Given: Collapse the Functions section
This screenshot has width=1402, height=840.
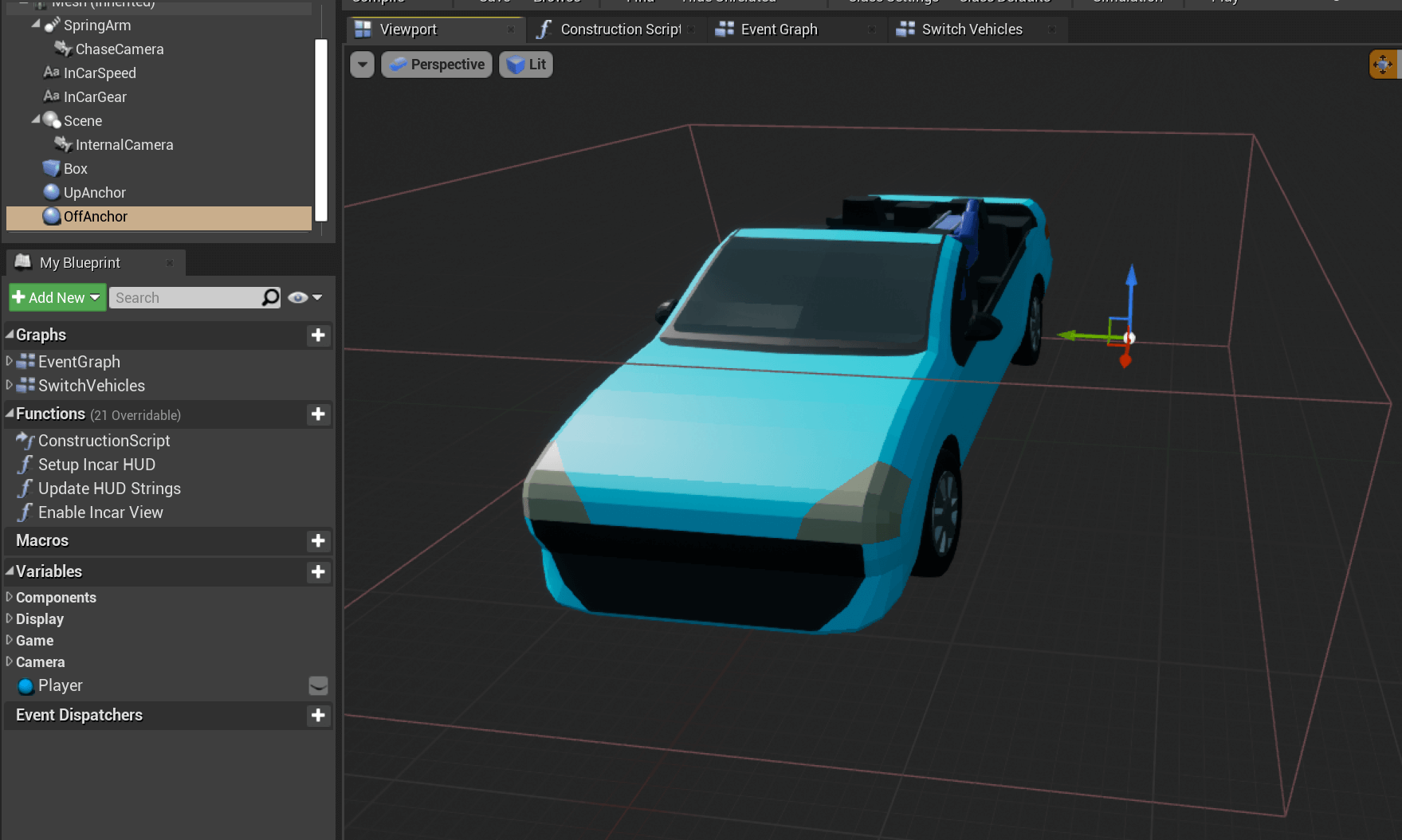Looking at the screenshot, I should [10, 413].
